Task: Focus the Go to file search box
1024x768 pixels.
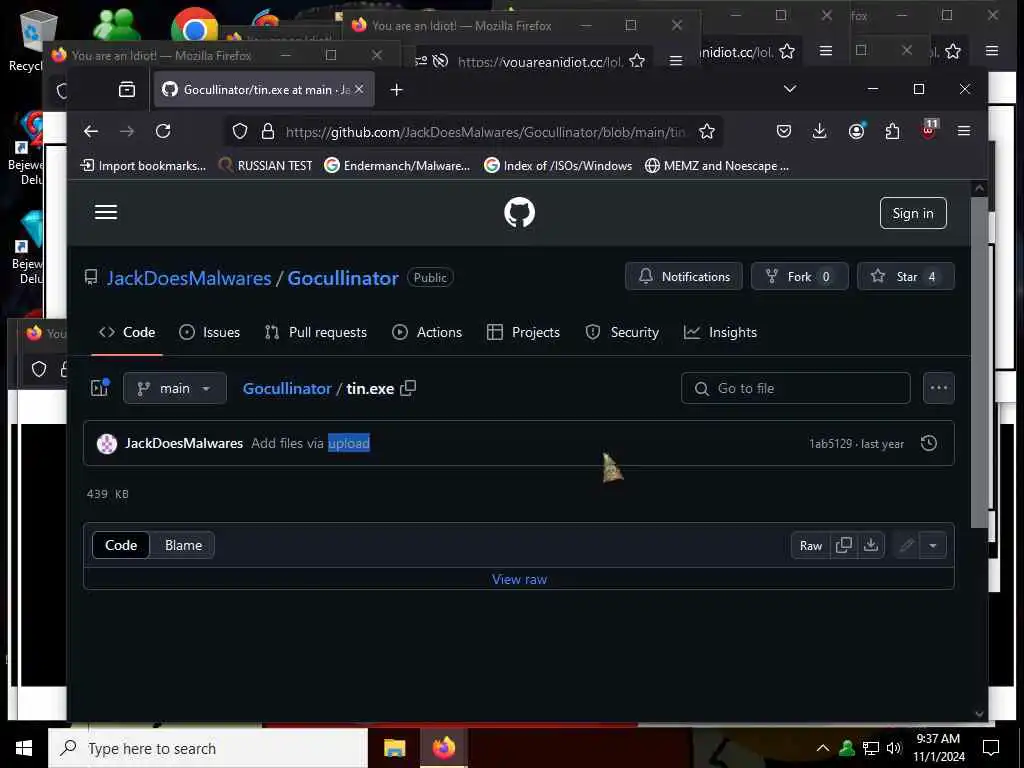Action: pyautogui.click(x=795, y=388)
